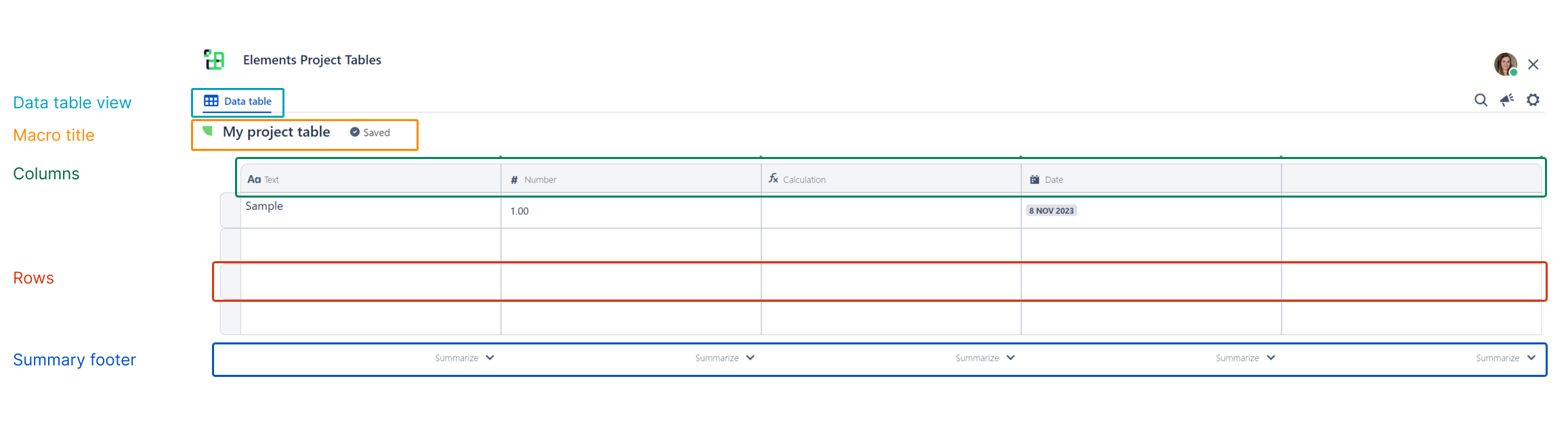The width and height of the screenshot is (1568, 429).
Task: Open the settings gear icon
Action: [x=1533, y=99]
